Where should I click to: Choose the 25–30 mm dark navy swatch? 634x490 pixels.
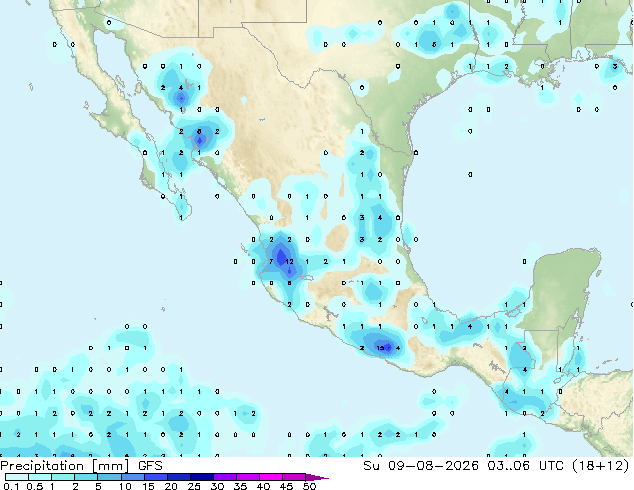pos(201,477)
